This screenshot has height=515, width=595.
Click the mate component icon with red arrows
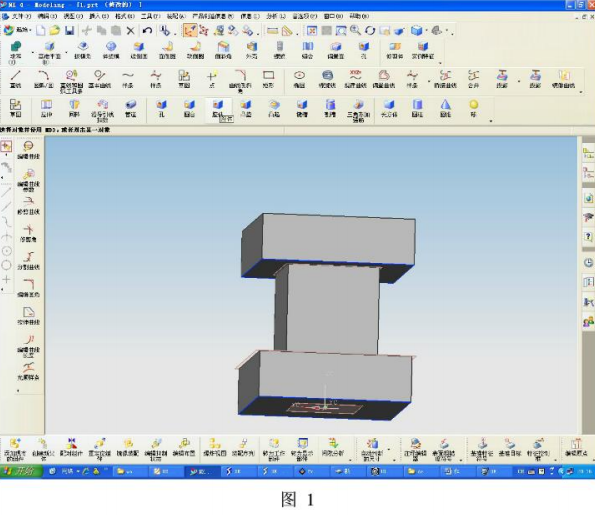71,447
